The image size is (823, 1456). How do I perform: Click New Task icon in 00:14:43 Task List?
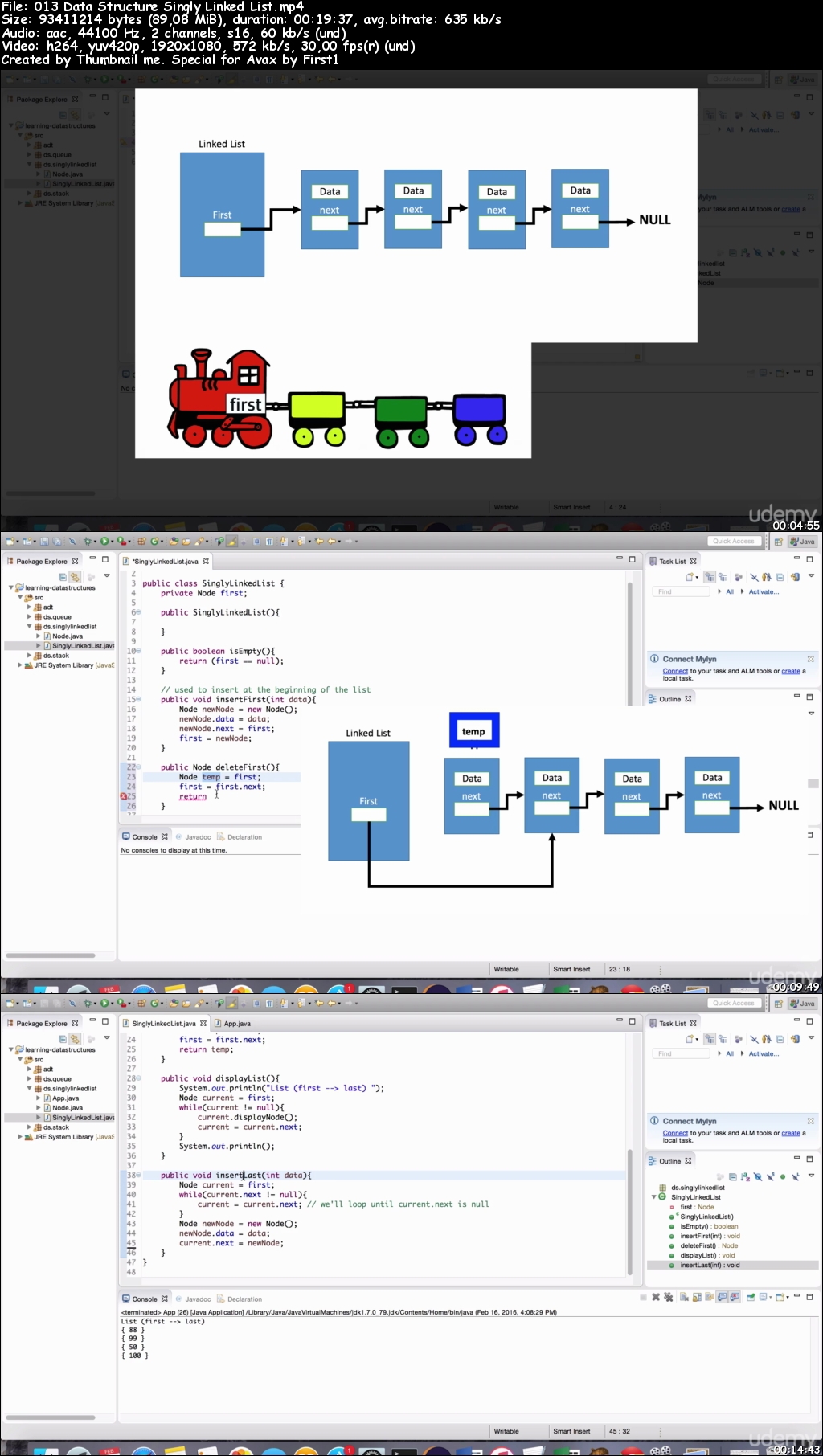690,1039
